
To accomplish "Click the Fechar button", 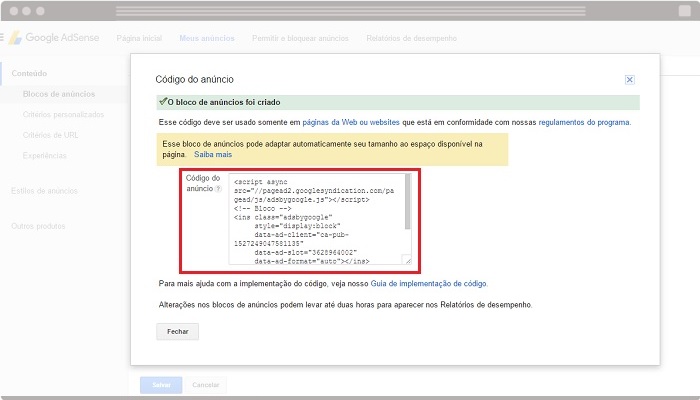I will 177,332.
